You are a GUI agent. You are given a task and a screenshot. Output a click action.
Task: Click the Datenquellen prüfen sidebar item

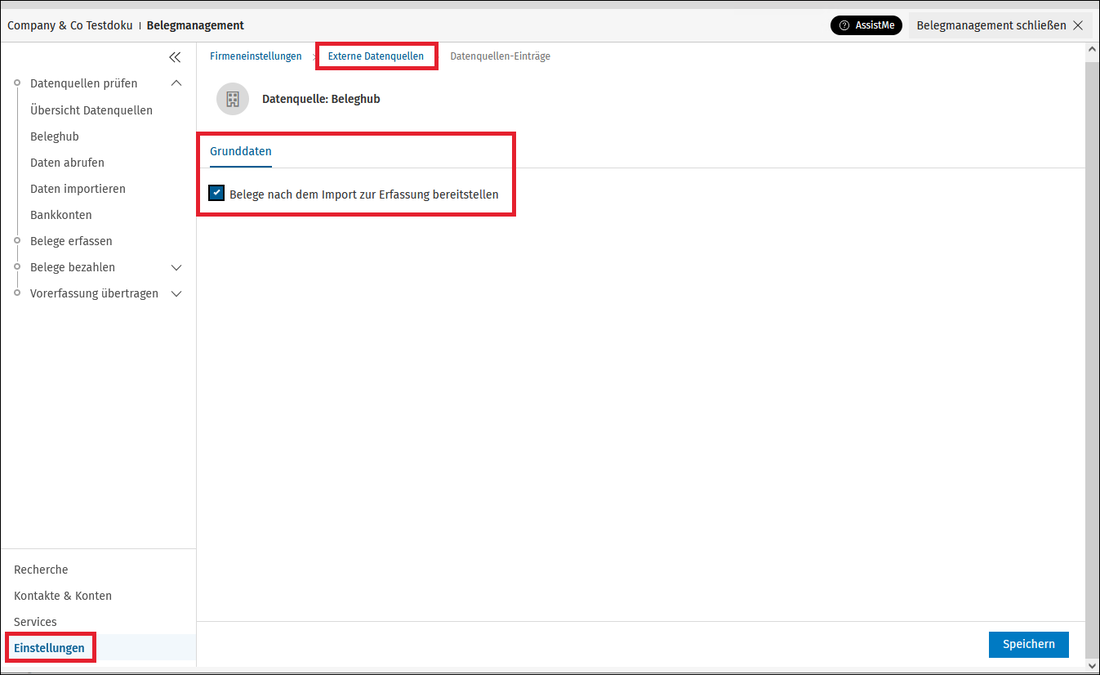[83, 83]
